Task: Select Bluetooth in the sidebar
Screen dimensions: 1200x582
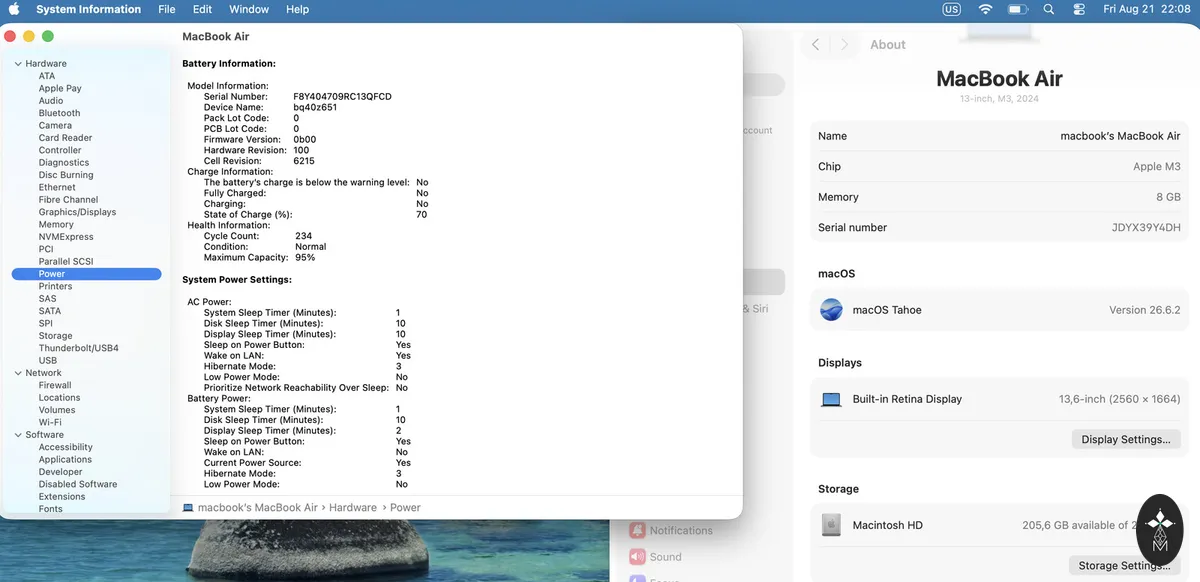Action: click(x=59, y=113)
